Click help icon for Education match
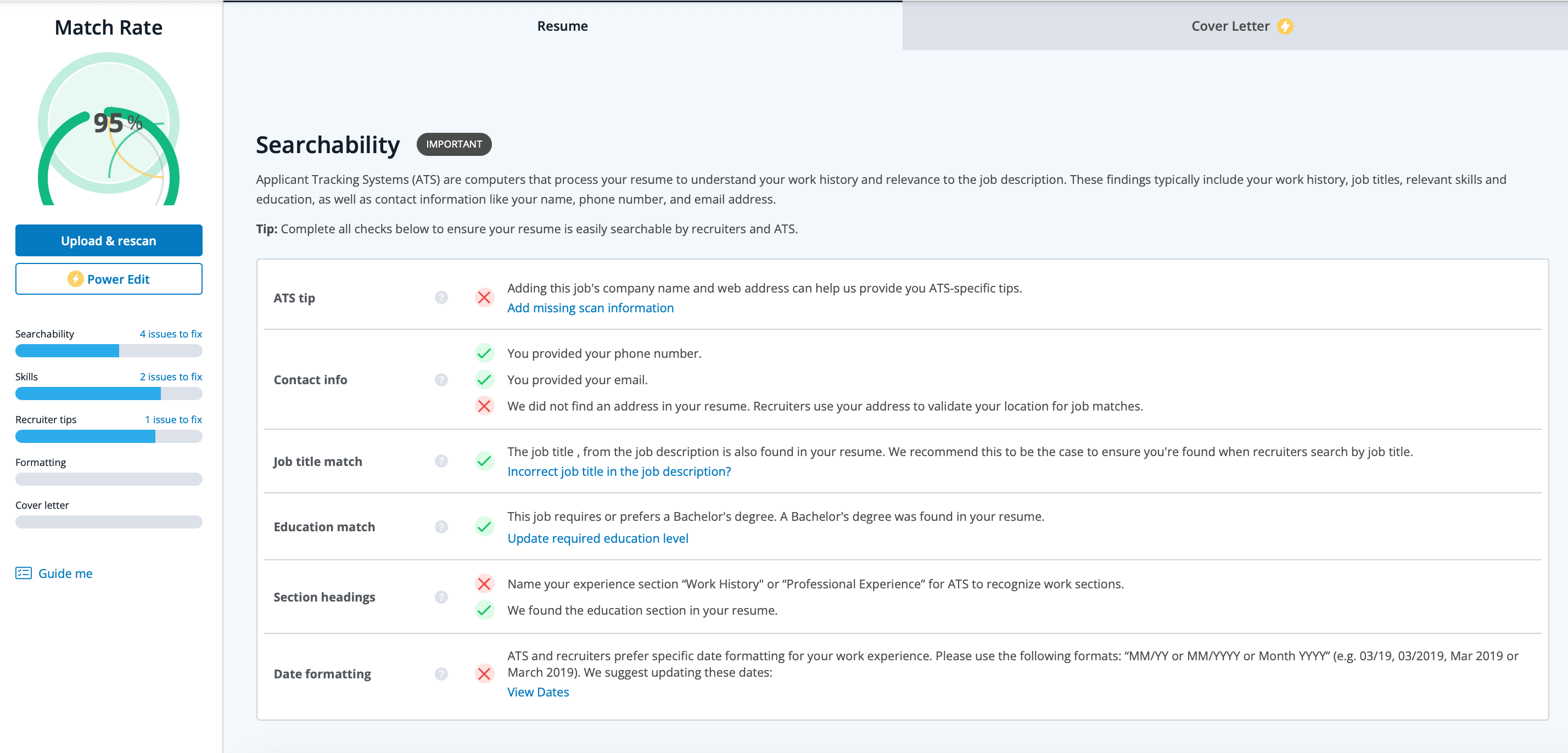Image resolution: width=1568 pixels, height=753 pixels. [441, 526]
